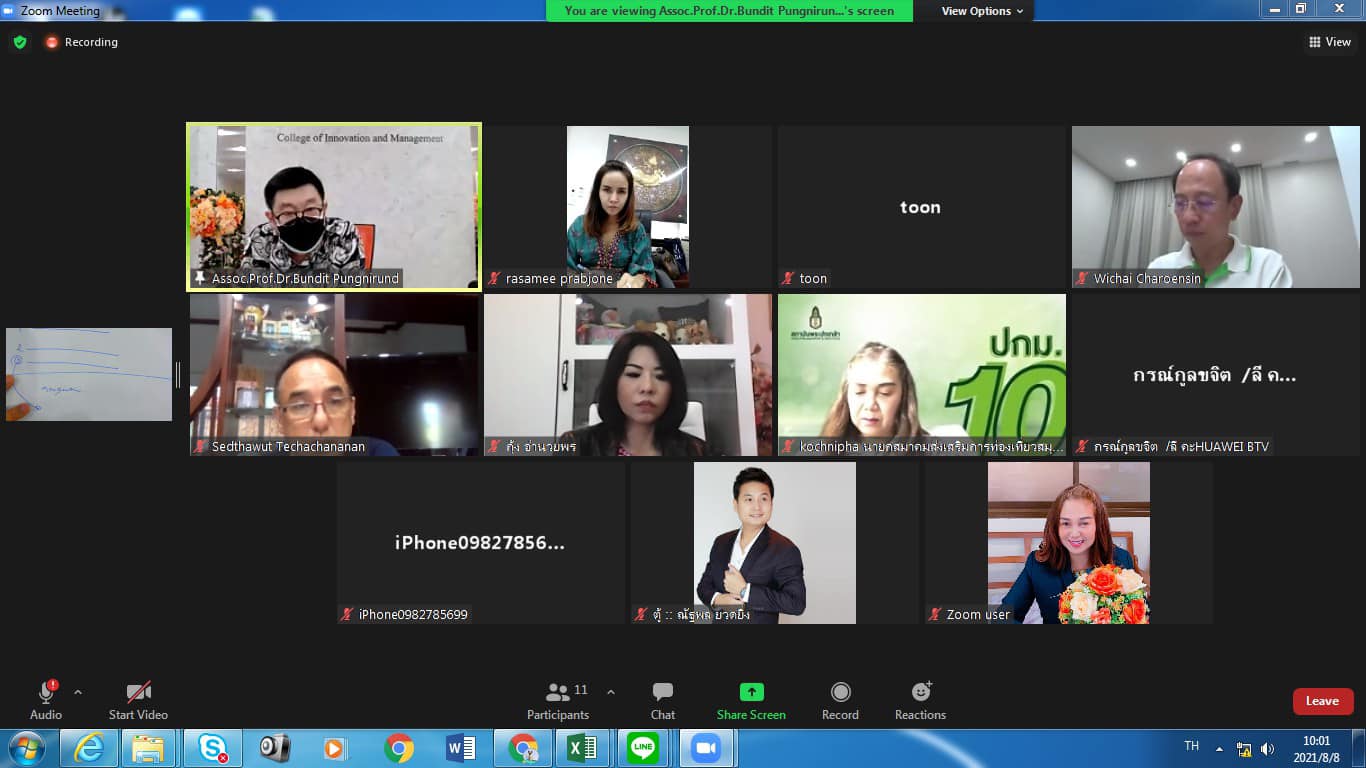The height and width of the screenshot is (768, 1366).
Task: Click the panel divider handle beside the shared screen
Action: point(178,375)
